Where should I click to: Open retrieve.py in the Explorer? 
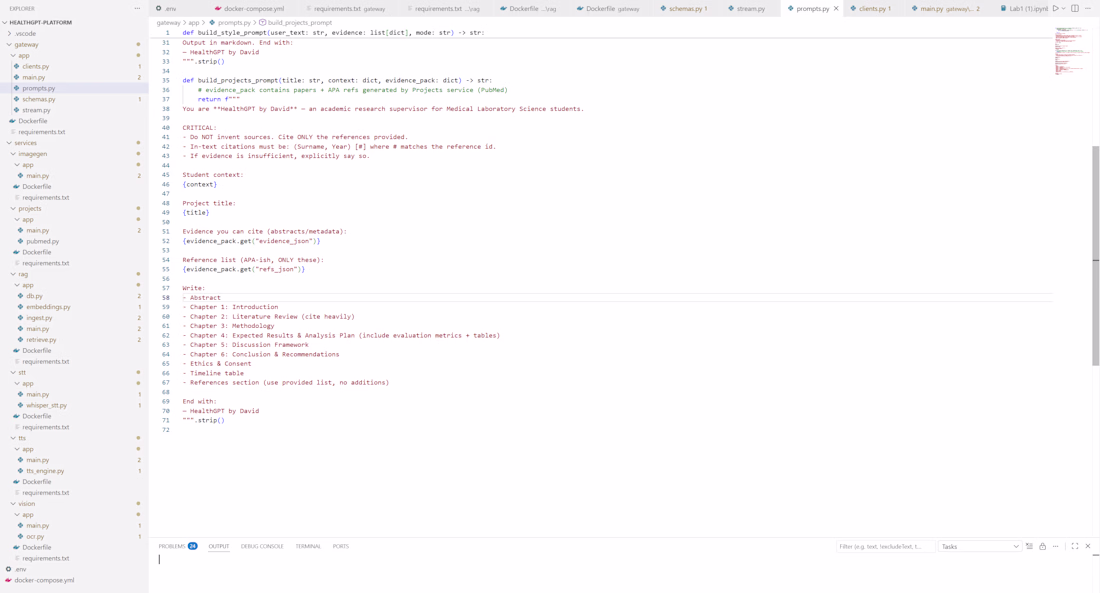(x=41, y=340)
